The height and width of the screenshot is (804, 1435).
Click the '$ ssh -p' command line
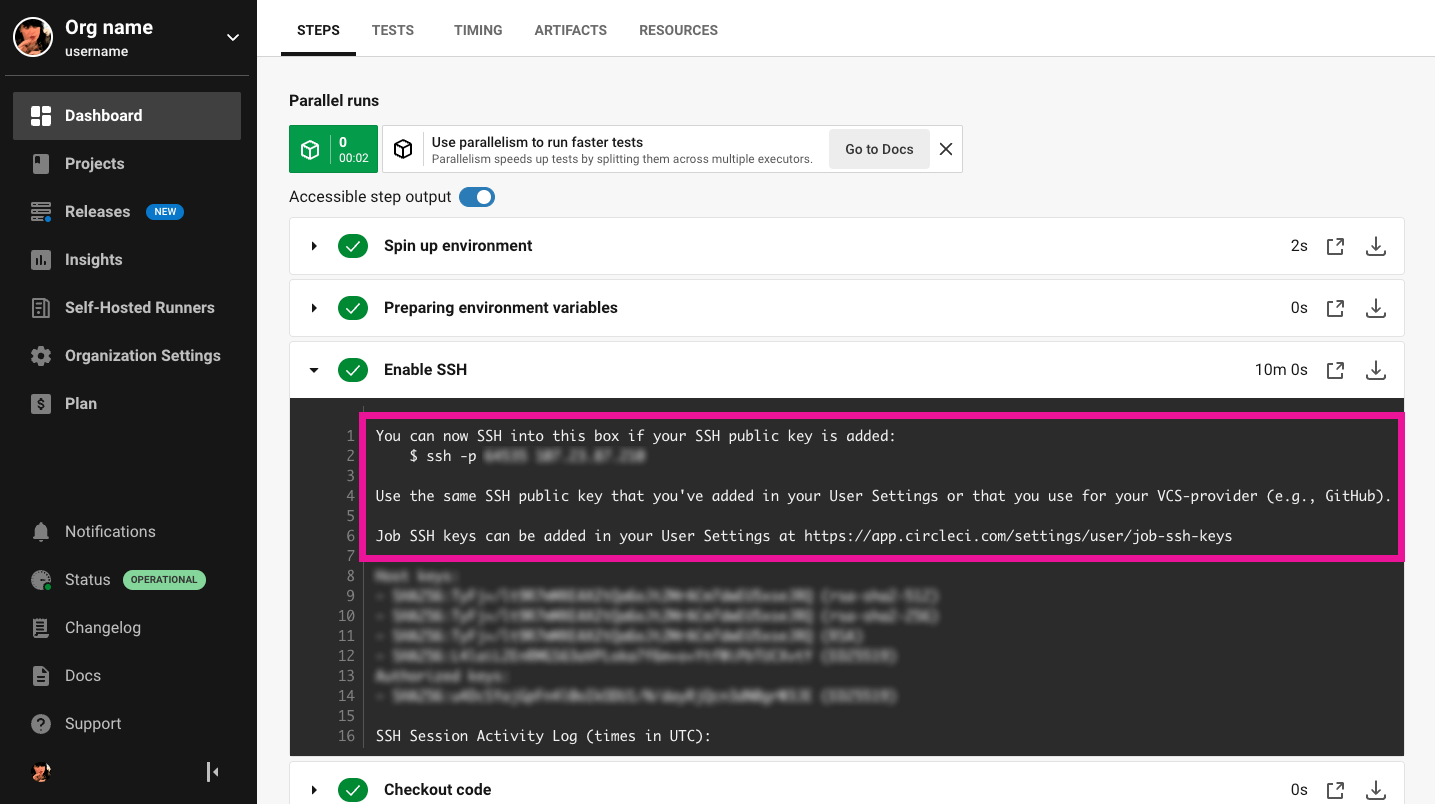443,456
